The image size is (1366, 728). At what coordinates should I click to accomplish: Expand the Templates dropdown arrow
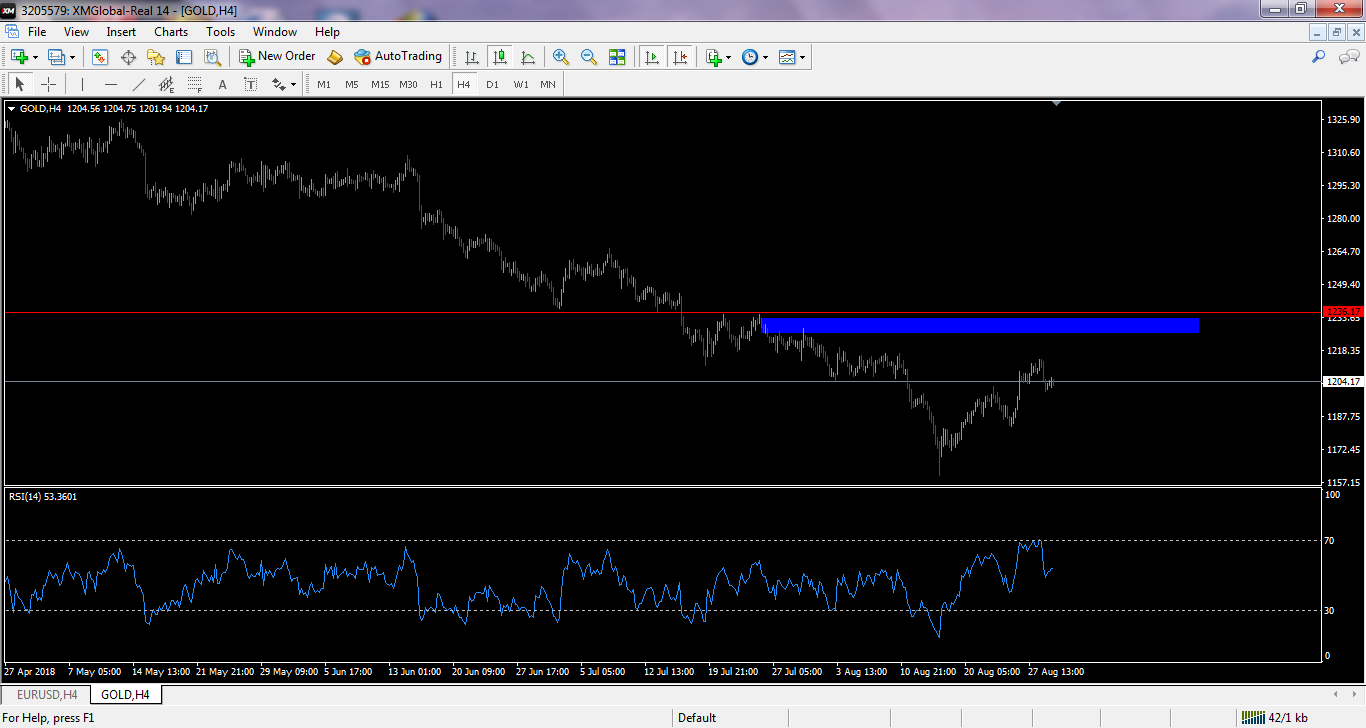[x=802, y=58]
